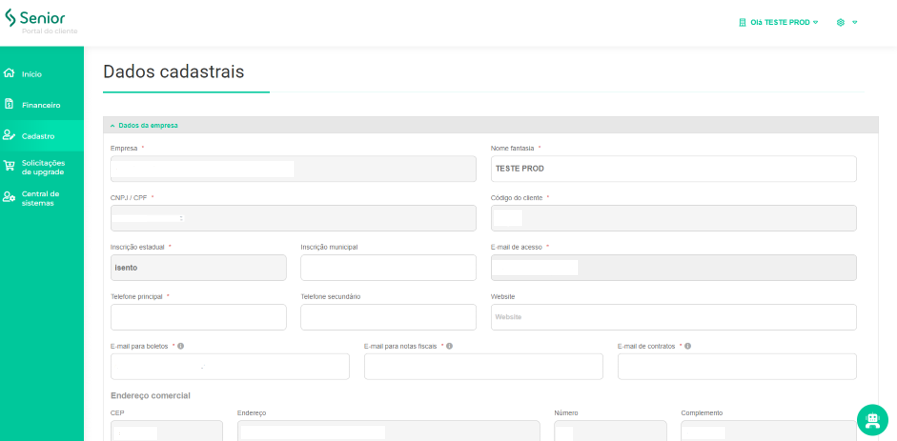Click the building icon beside Olá TESTE PROD

(x=743, y=22)
